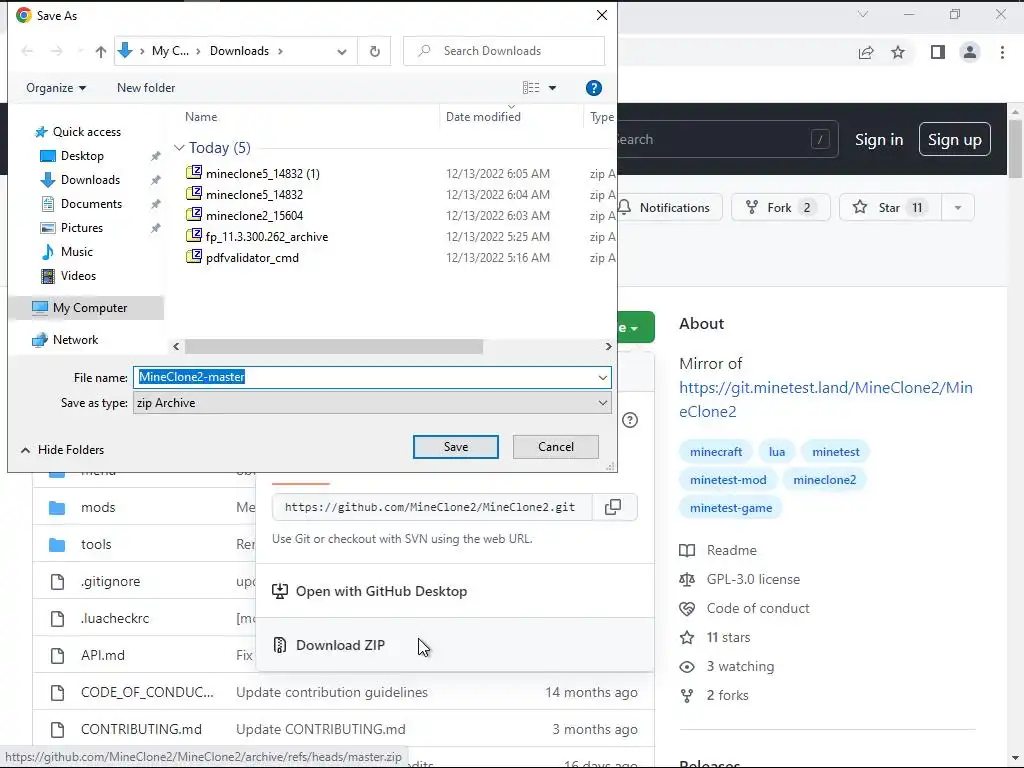This screenshot has width=1024, height=768.
Task: Share this page from Chrome toolbar
Action: [x=866, y=52]
